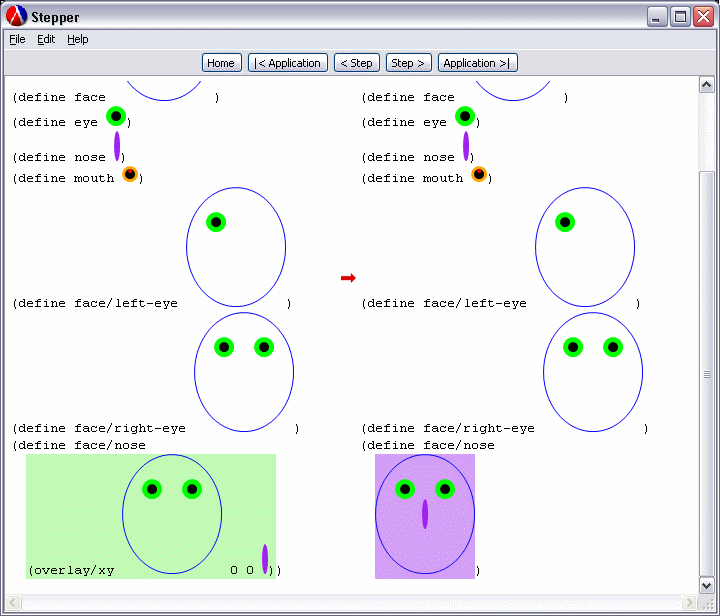
Task: Click the purple-highlighted face with nose result
Action: tap(425, 516)
